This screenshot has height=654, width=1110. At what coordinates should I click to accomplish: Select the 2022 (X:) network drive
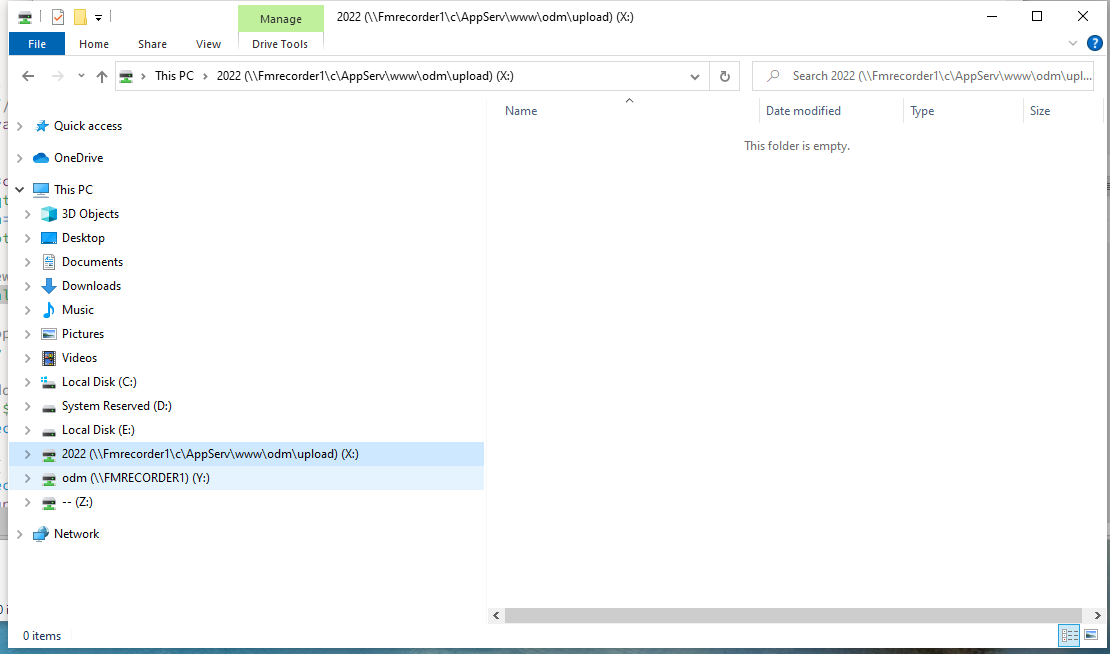(x=210, y=454)
